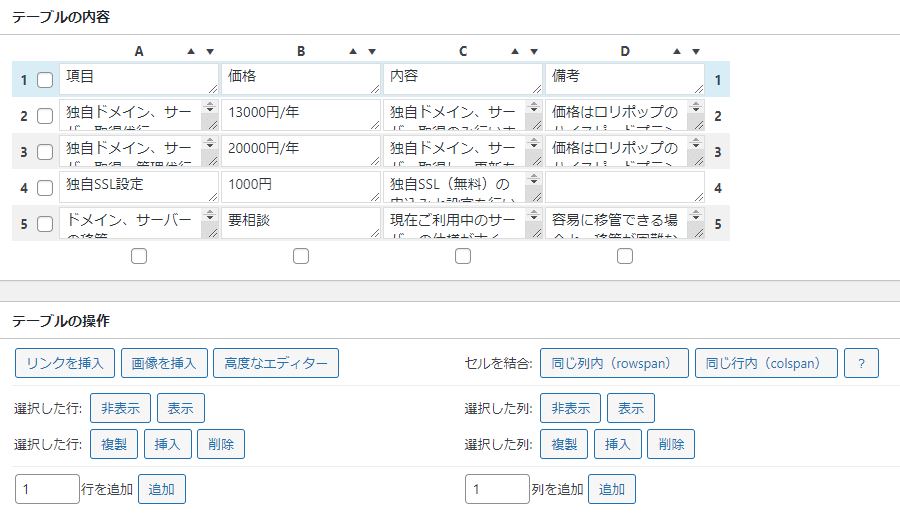The width and height of the screenshot is (900, 515).
Task: Hide selected rows with the 非表示 button
Action: click(x=120, y=408)
